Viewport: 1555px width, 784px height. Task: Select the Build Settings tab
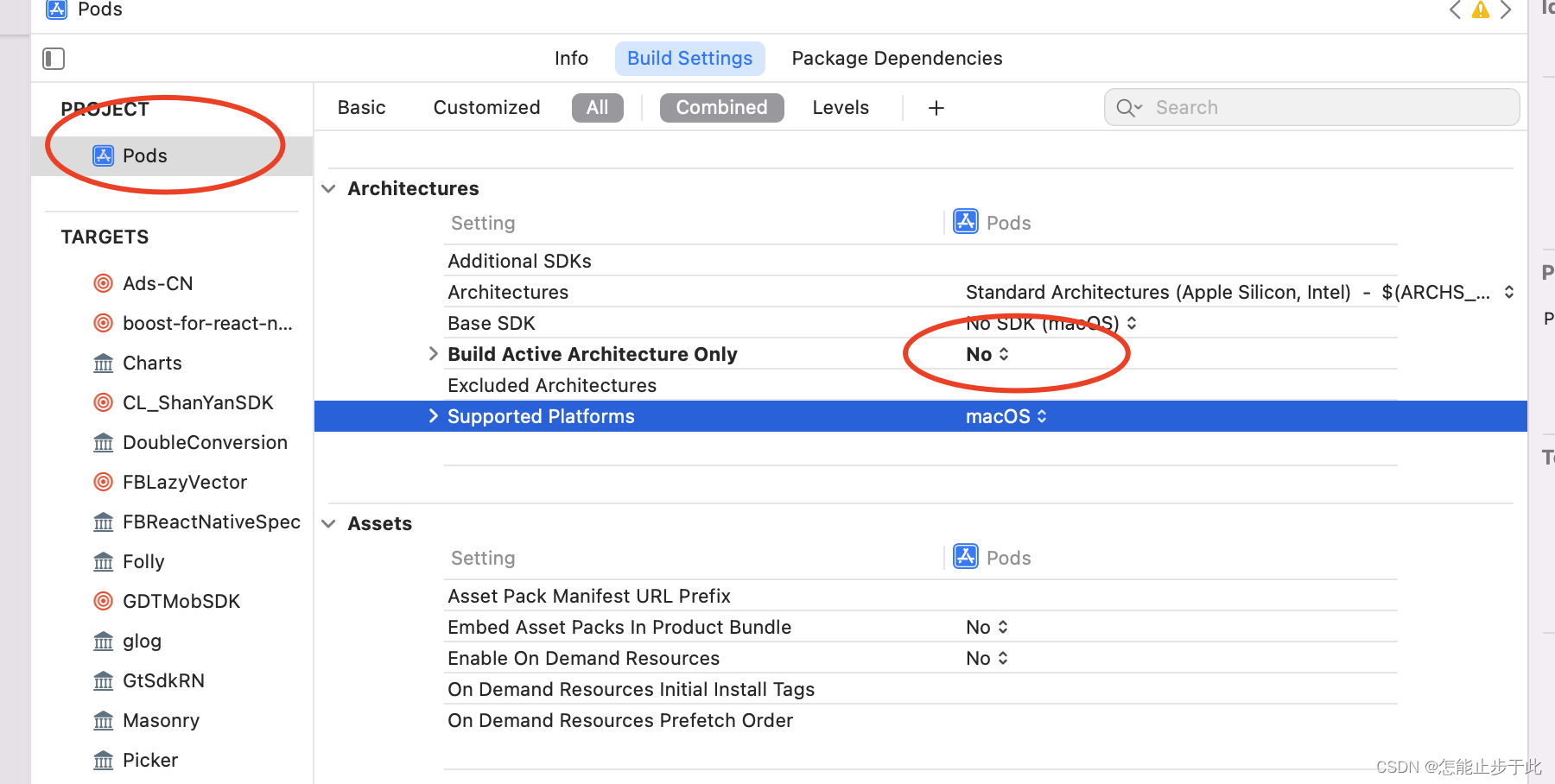point(689,58)
